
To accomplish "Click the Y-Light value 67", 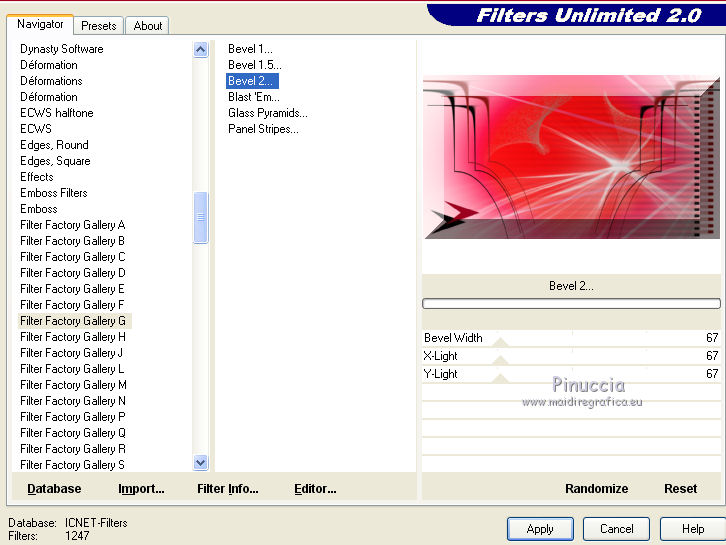I will tap(712, 374).
